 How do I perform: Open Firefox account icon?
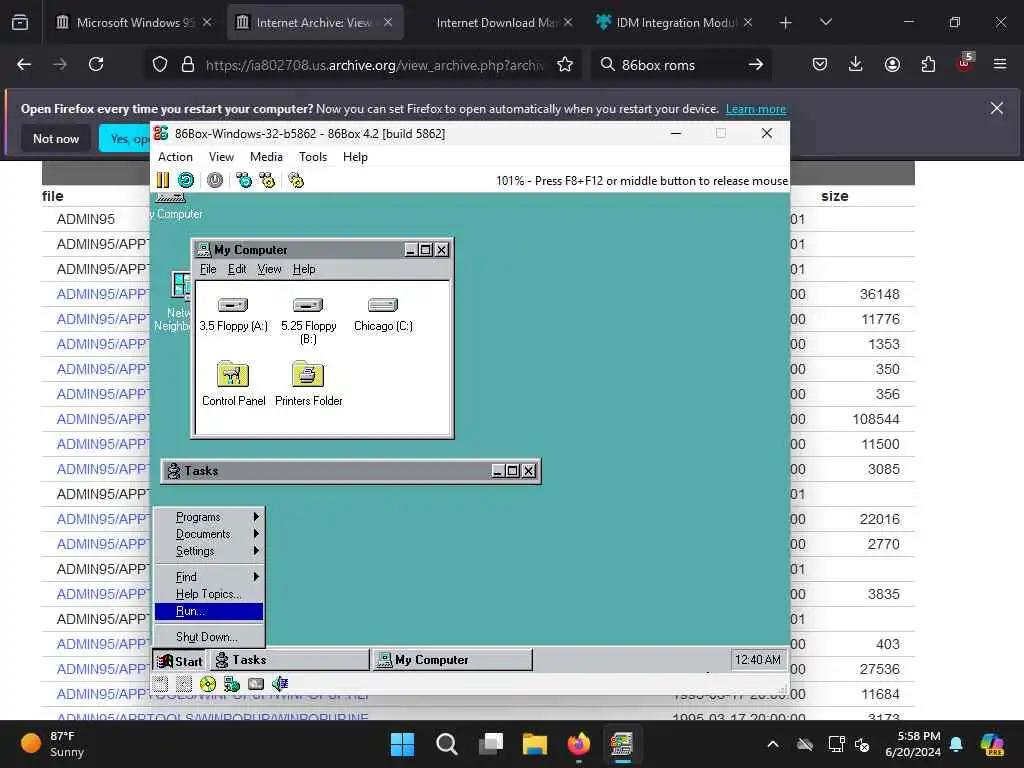click(892, 65)
